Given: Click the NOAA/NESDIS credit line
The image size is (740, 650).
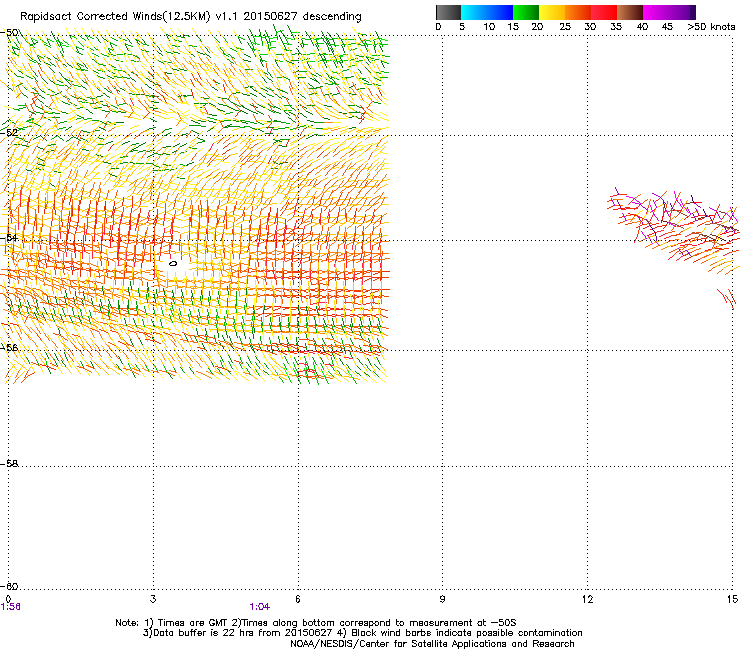Looking at the screenshot, I should (432, 644).
